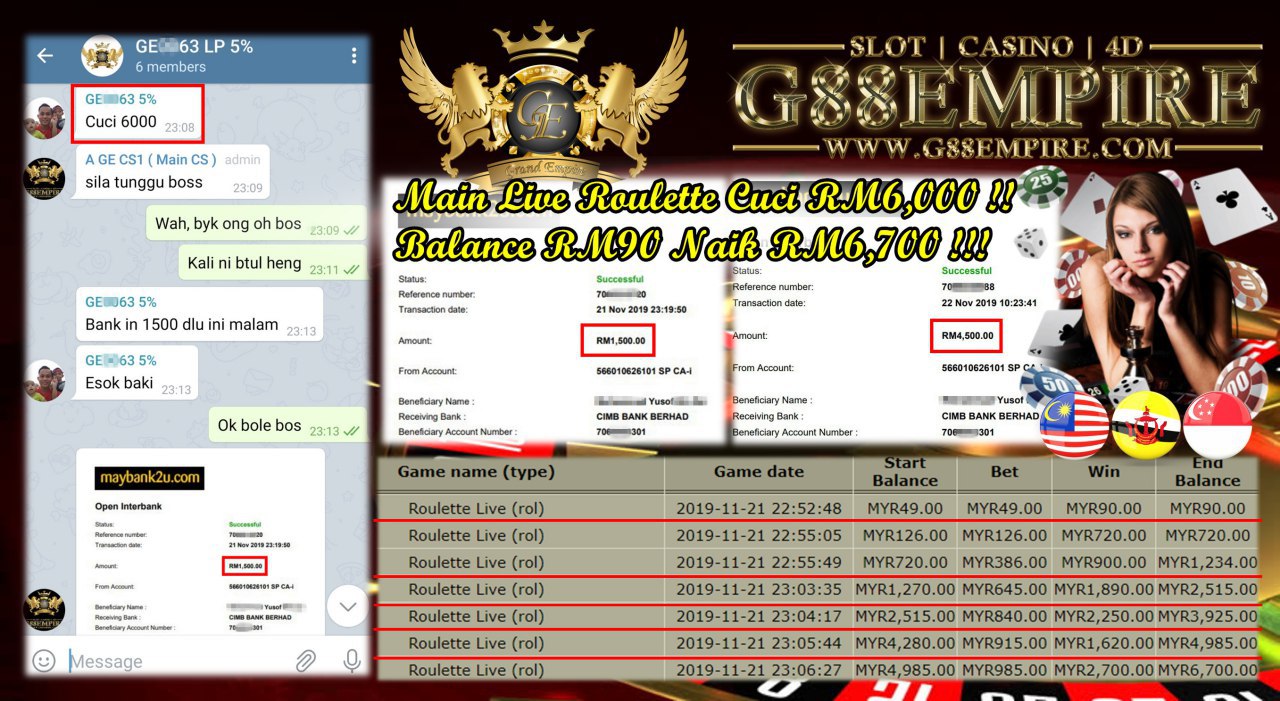
Task: Click the 'Game name (type)' column header
Action: pyautogui.click(x=476, y=471)
